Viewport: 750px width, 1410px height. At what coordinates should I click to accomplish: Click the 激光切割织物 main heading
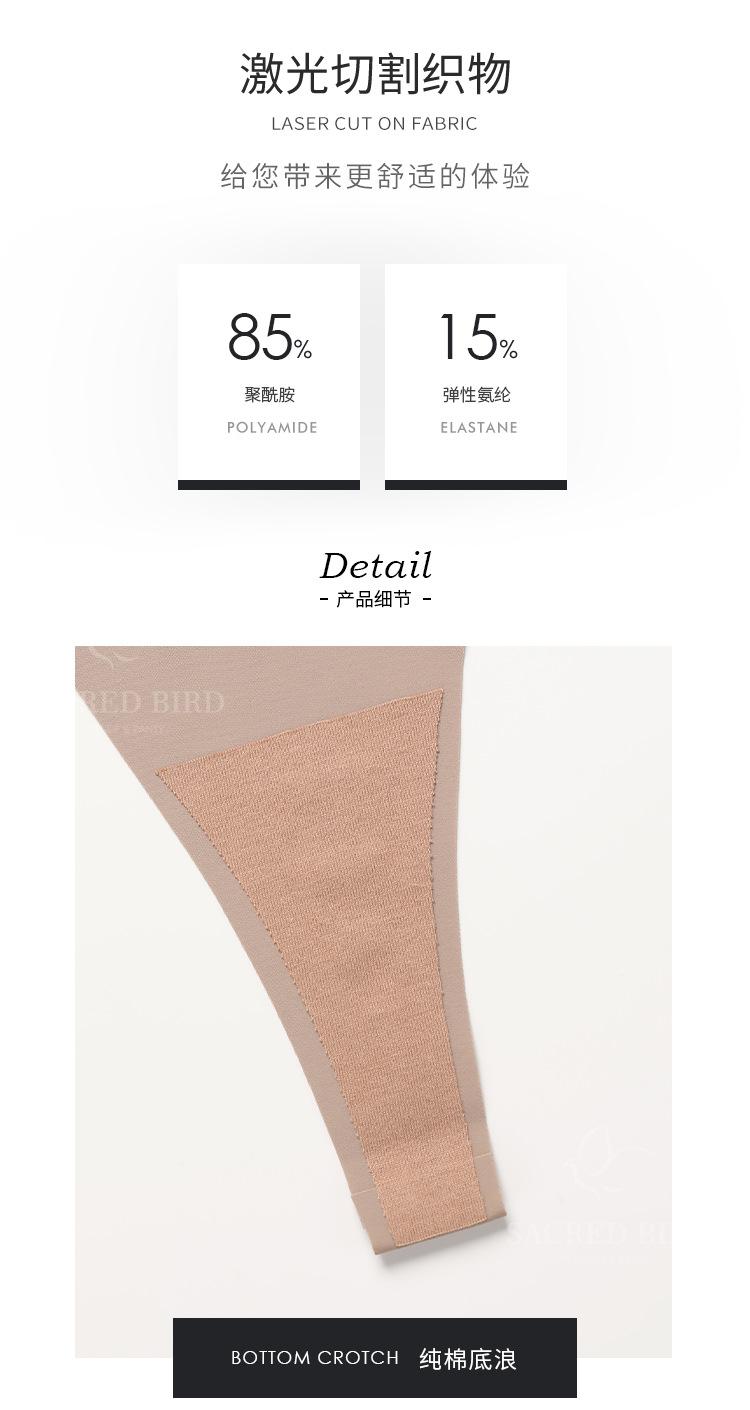[375, 74]
